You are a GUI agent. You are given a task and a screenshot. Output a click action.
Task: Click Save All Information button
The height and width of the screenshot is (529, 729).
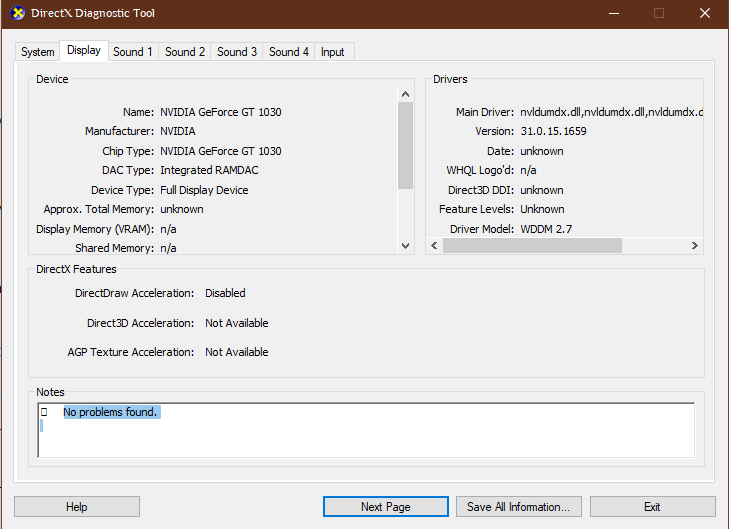click(518, 507)
